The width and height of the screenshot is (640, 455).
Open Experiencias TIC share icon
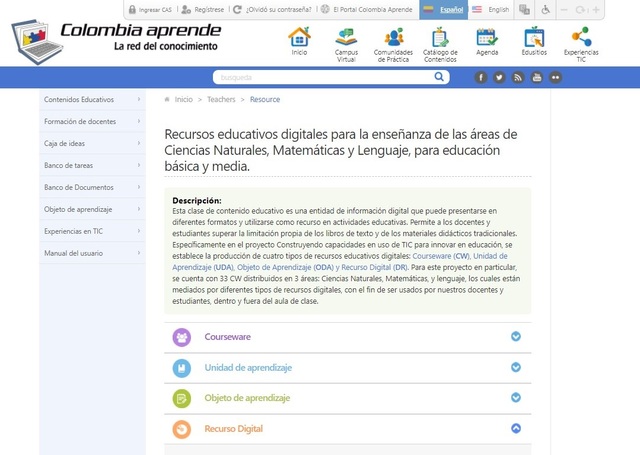(x=581, y=37)
